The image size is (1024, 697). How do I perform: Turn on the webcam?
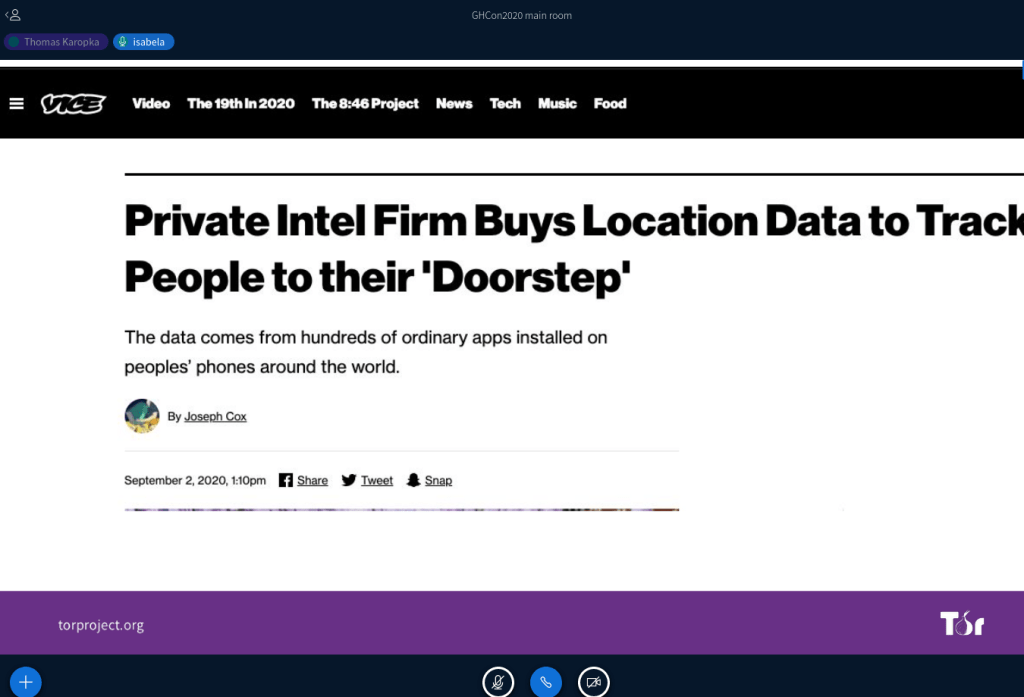594,682
